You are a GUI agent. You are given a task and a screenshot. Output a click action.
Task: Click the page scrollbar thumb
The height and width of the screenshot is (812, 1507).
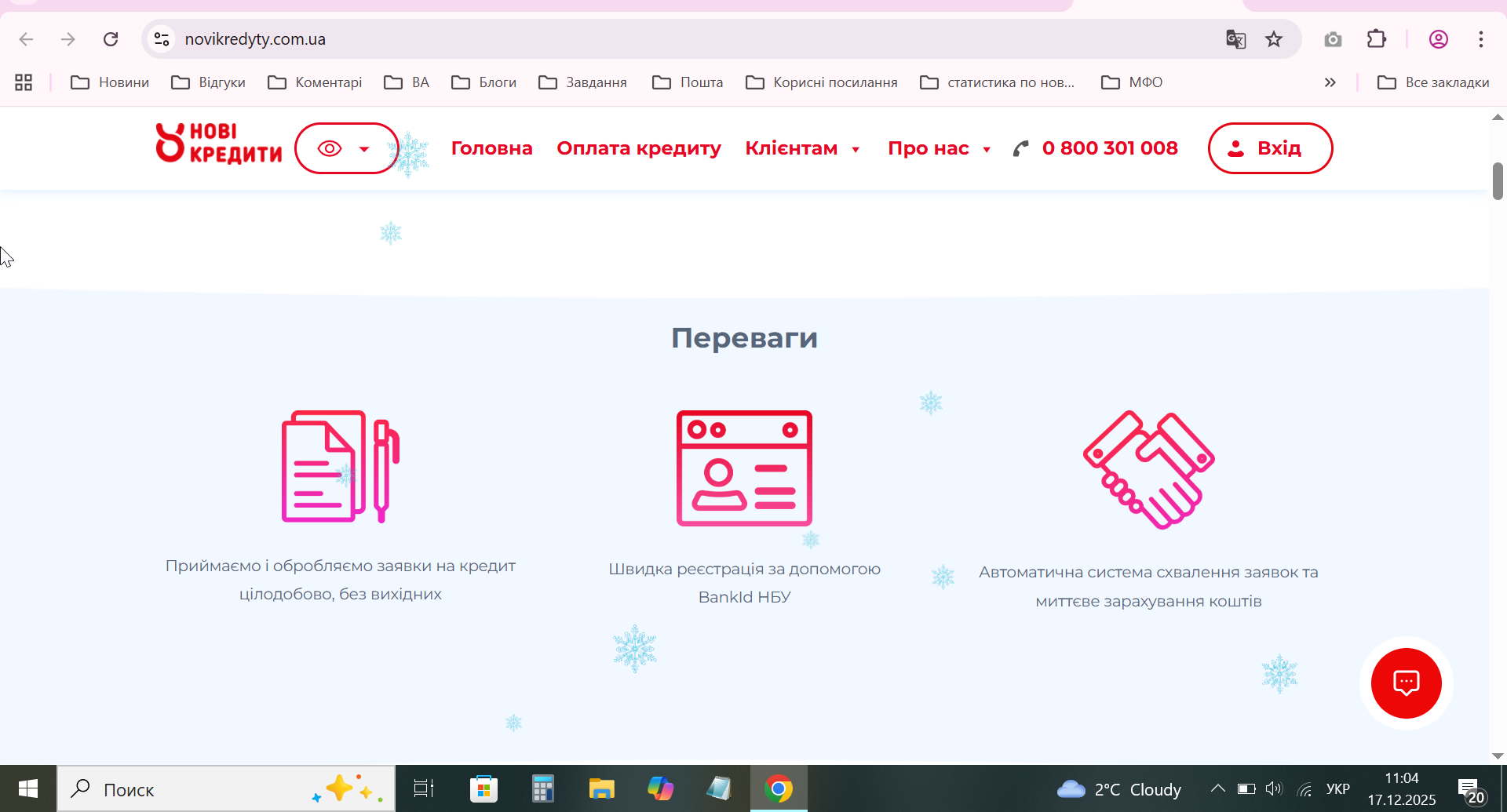click(x=1498, y=181)
